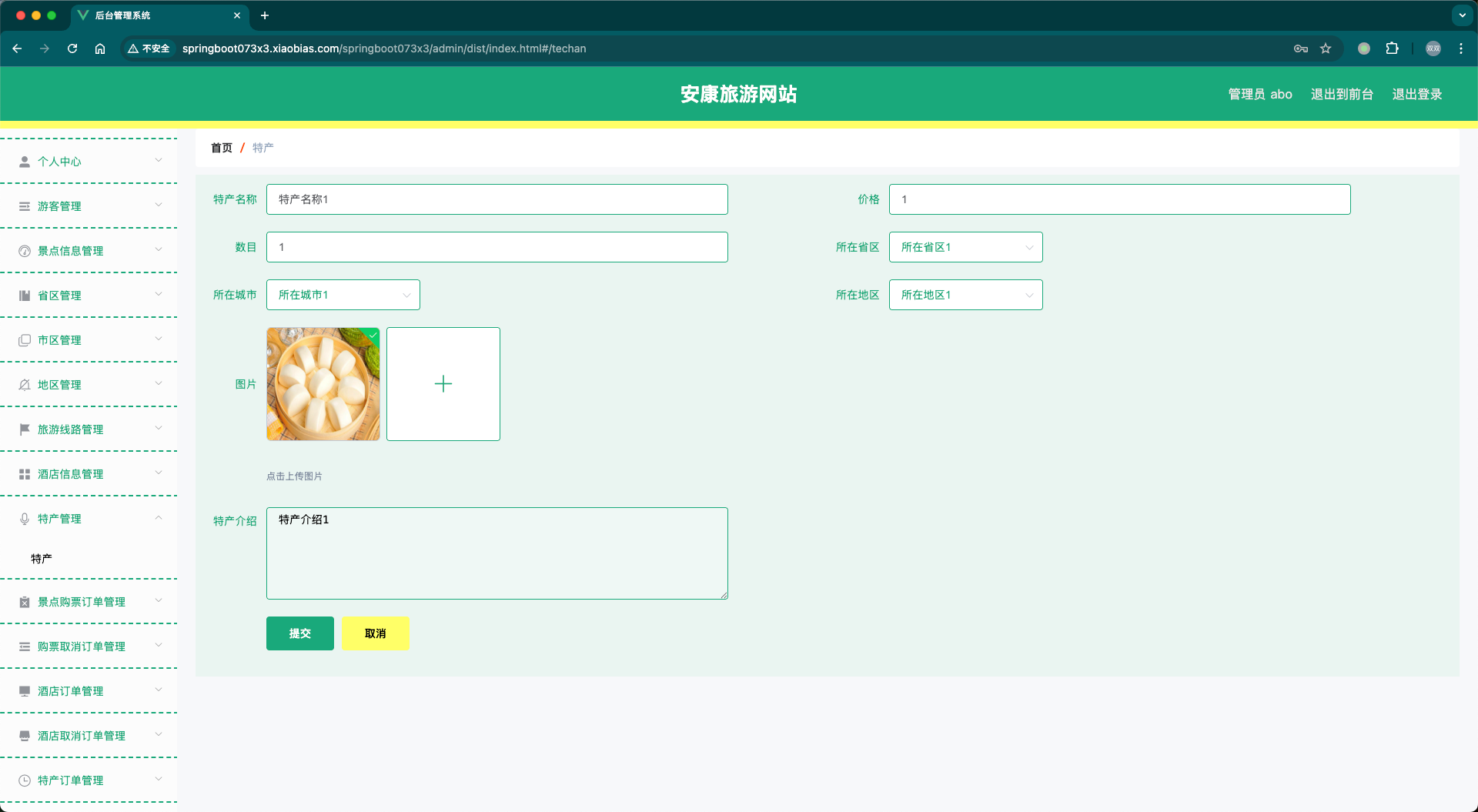Click the browser profile avatar
This screenshot has width=1478, height=812.
pos(1433,48)
